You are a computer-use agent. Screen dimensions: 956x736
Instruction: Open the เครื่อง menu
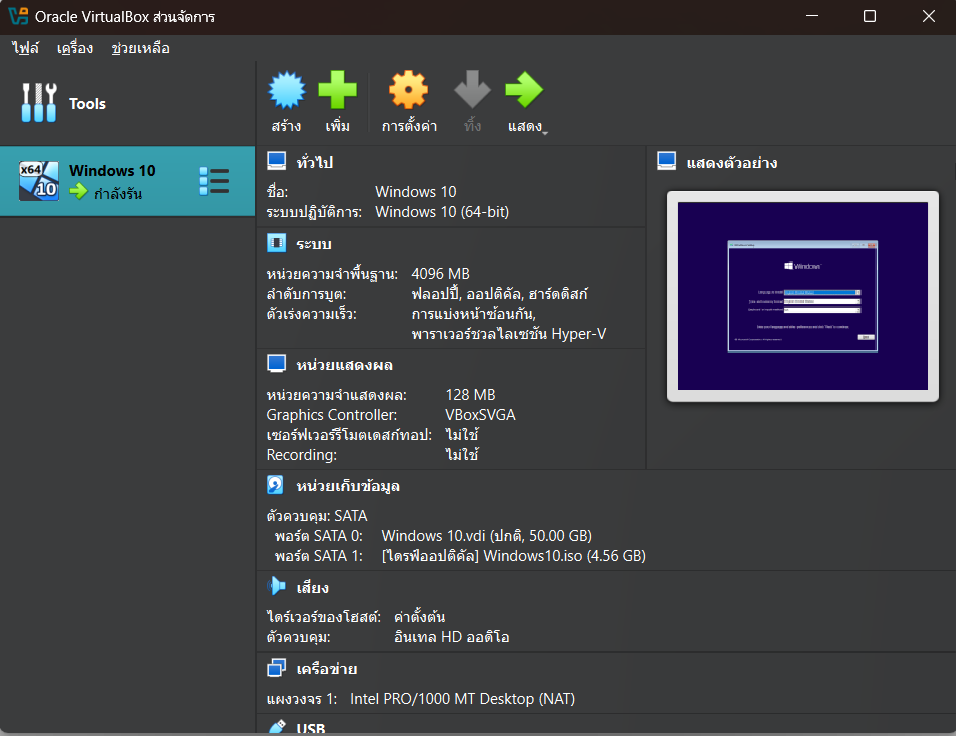pos(75,48)
